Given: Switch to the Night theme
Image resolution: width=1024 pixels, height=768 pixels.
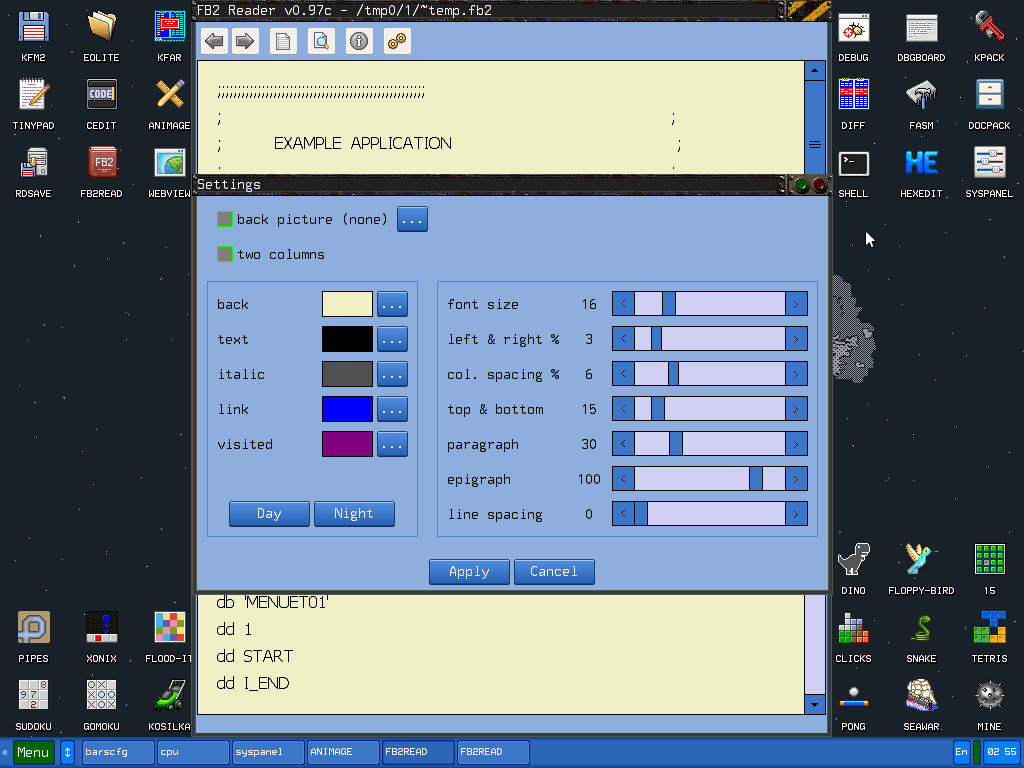Looking at the screenshot, I should pos(352,513).
